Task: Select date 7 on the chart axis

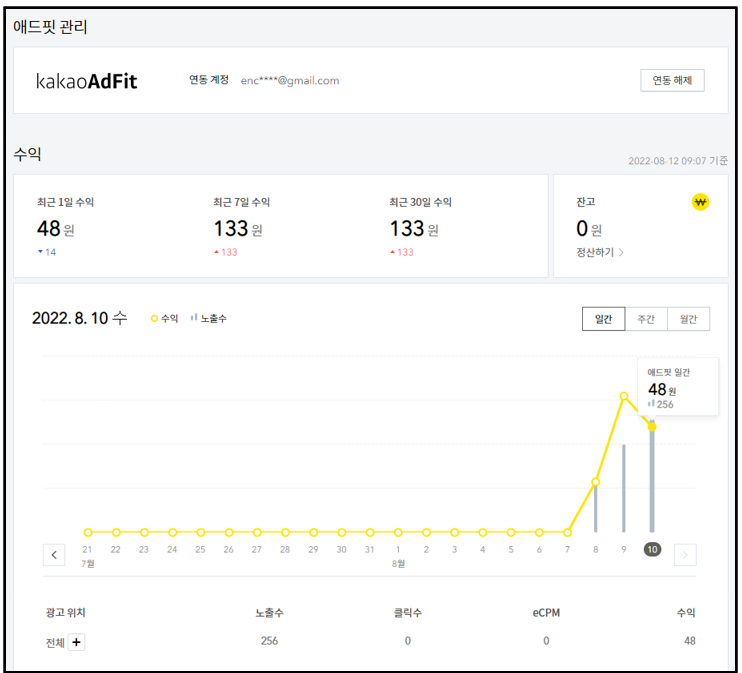Action: pos(567,549)
